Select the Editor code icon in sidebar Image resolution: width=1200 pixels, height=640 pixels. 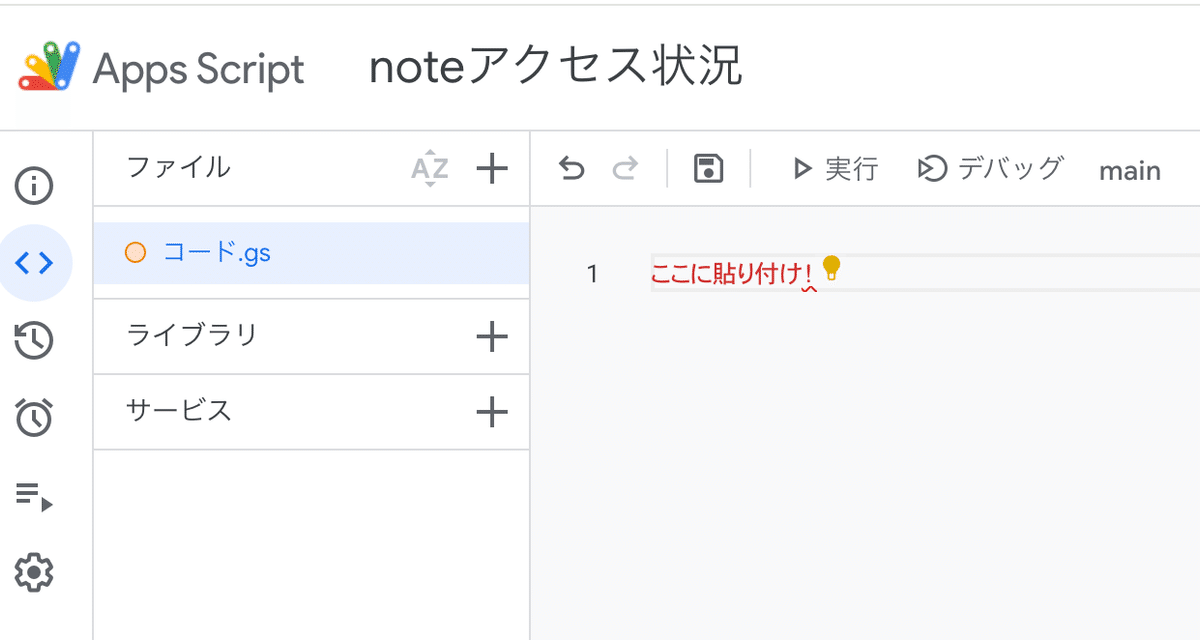35,263
